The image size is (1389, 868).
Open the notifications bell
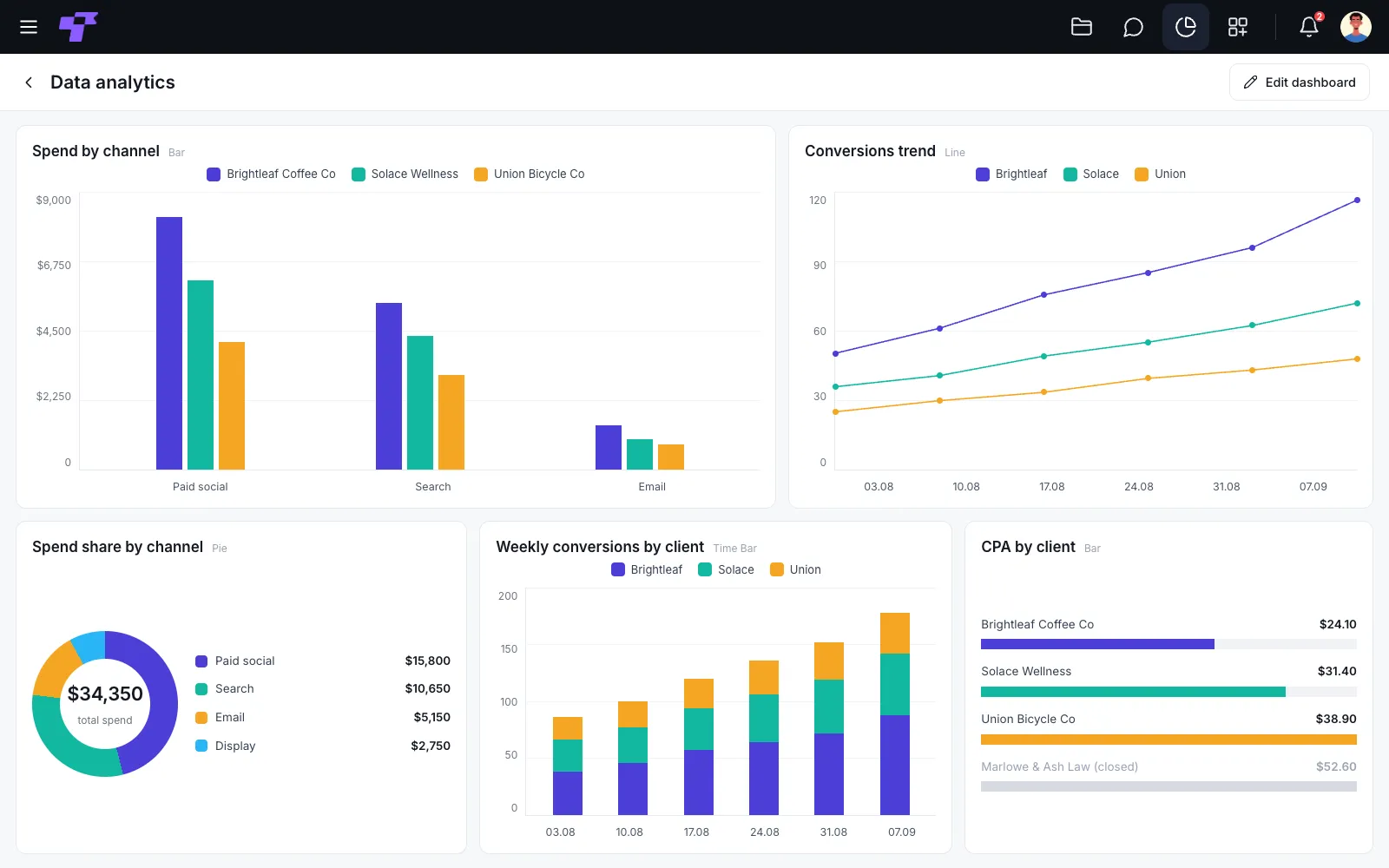(1309, 27)
